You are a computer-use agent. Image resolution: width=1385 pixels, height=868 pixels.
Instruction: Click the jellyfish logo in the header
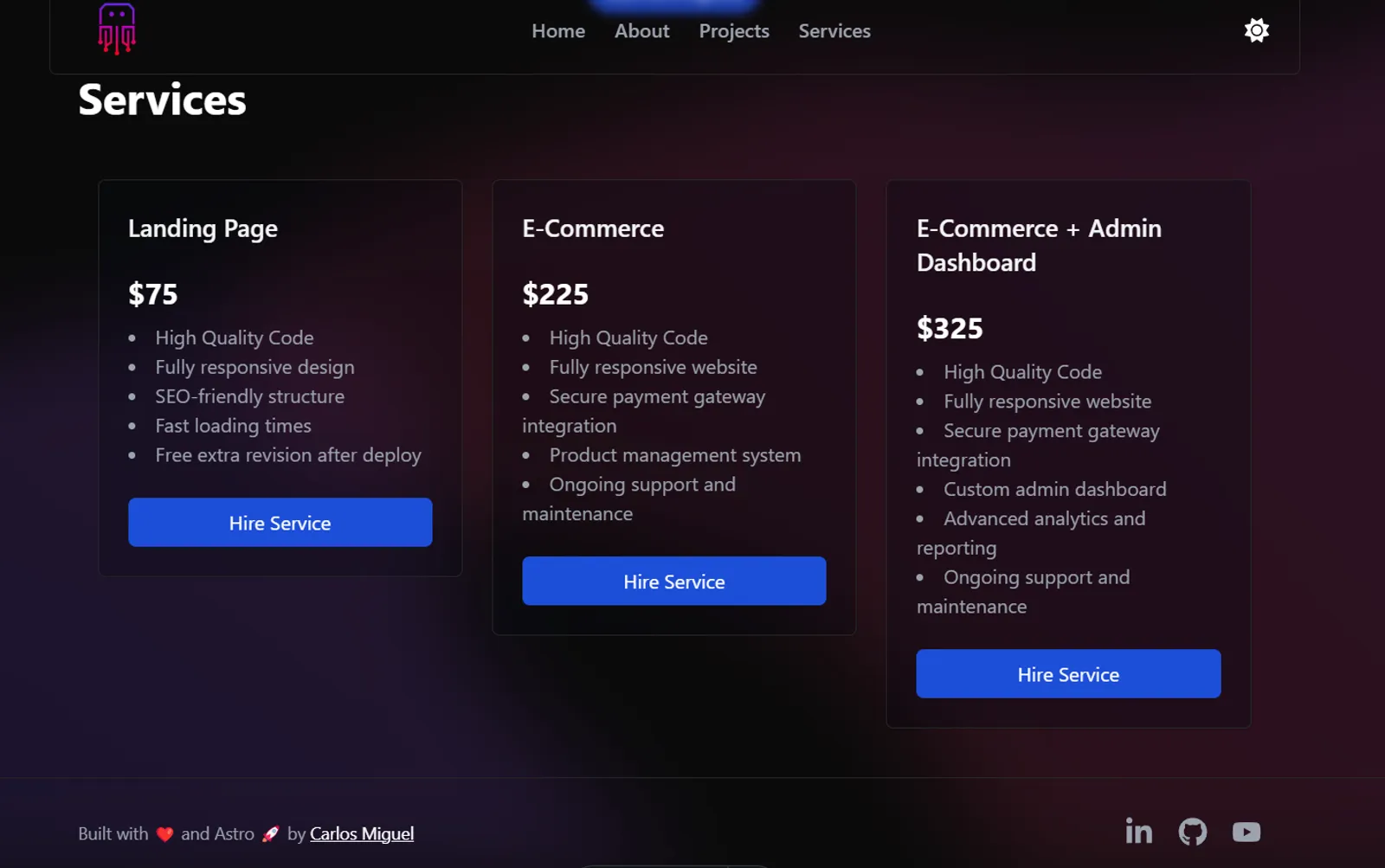coord(117,29)
